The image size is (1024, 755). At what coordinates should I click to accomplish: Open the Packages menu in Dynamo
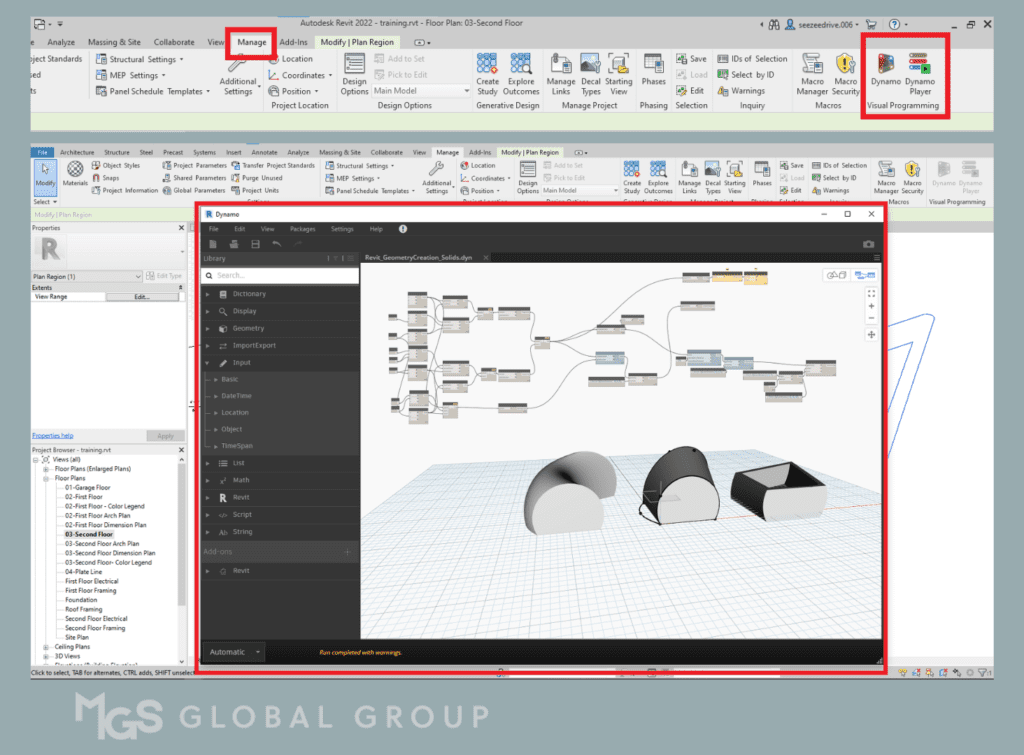(x=302, y=229)
